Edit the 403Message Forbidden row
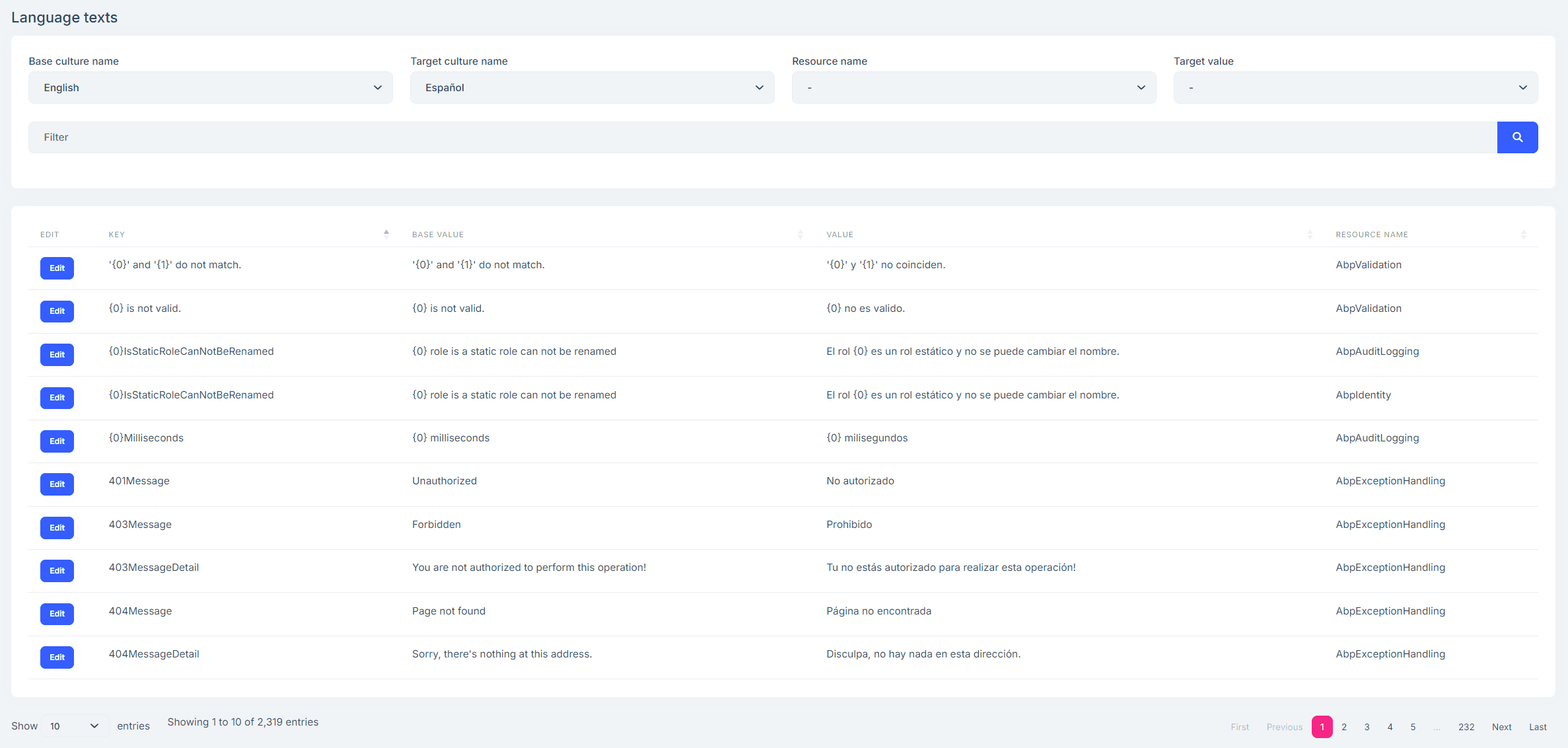Viewport: 1568px width, 748px height. (57, 528)
